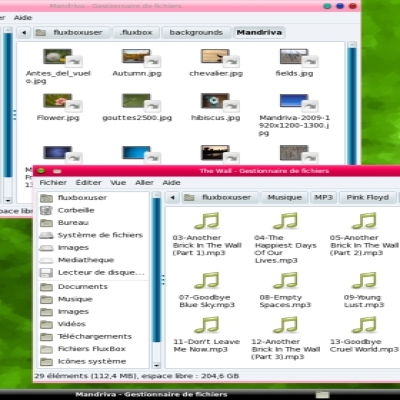This screenshot has width=400, height=400.
Task: Click Mandriva sidebar scroll-down arrow
Action: [x=8, y=200]
